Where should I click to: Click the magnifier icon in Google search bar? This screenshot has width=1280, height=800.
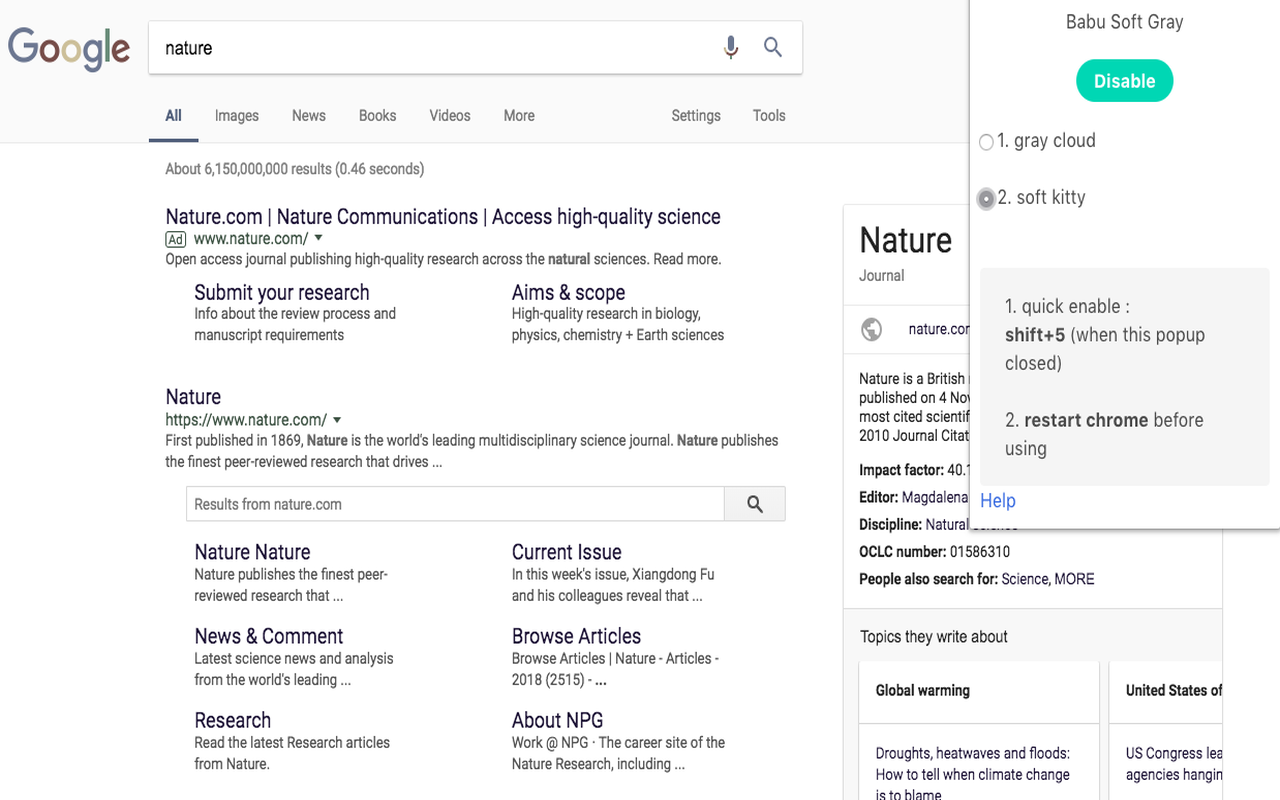pyautogui.click(x=773, y=47)
